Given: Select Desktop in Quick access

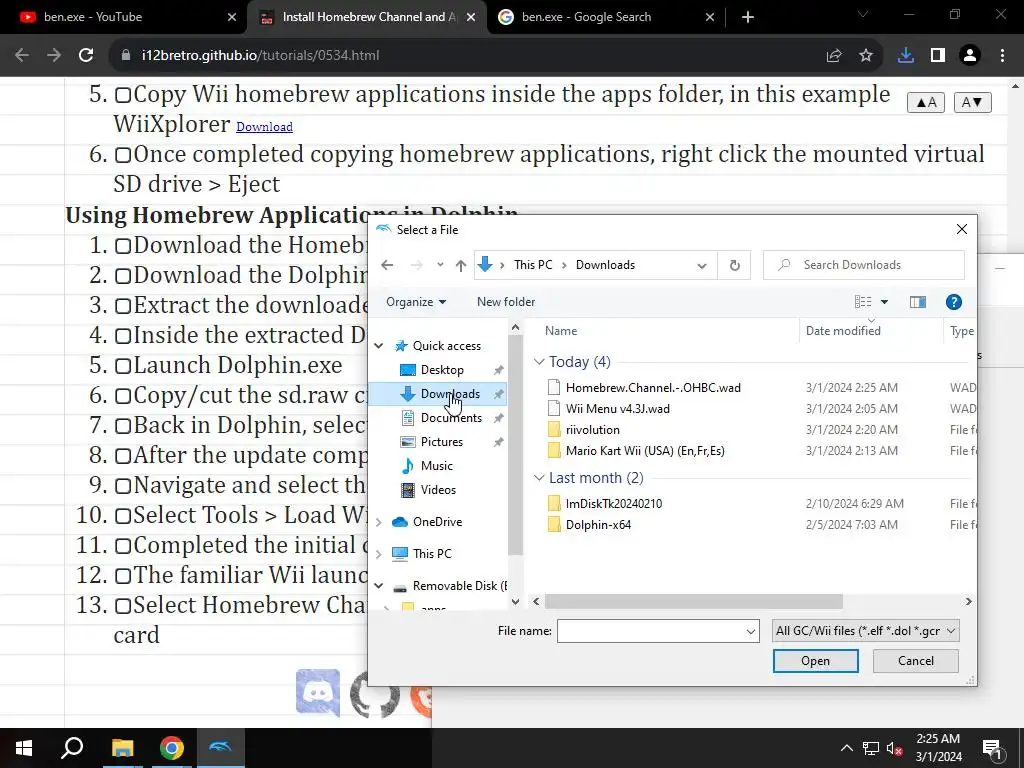Looking at the screenshot, I should coord(442,370).
